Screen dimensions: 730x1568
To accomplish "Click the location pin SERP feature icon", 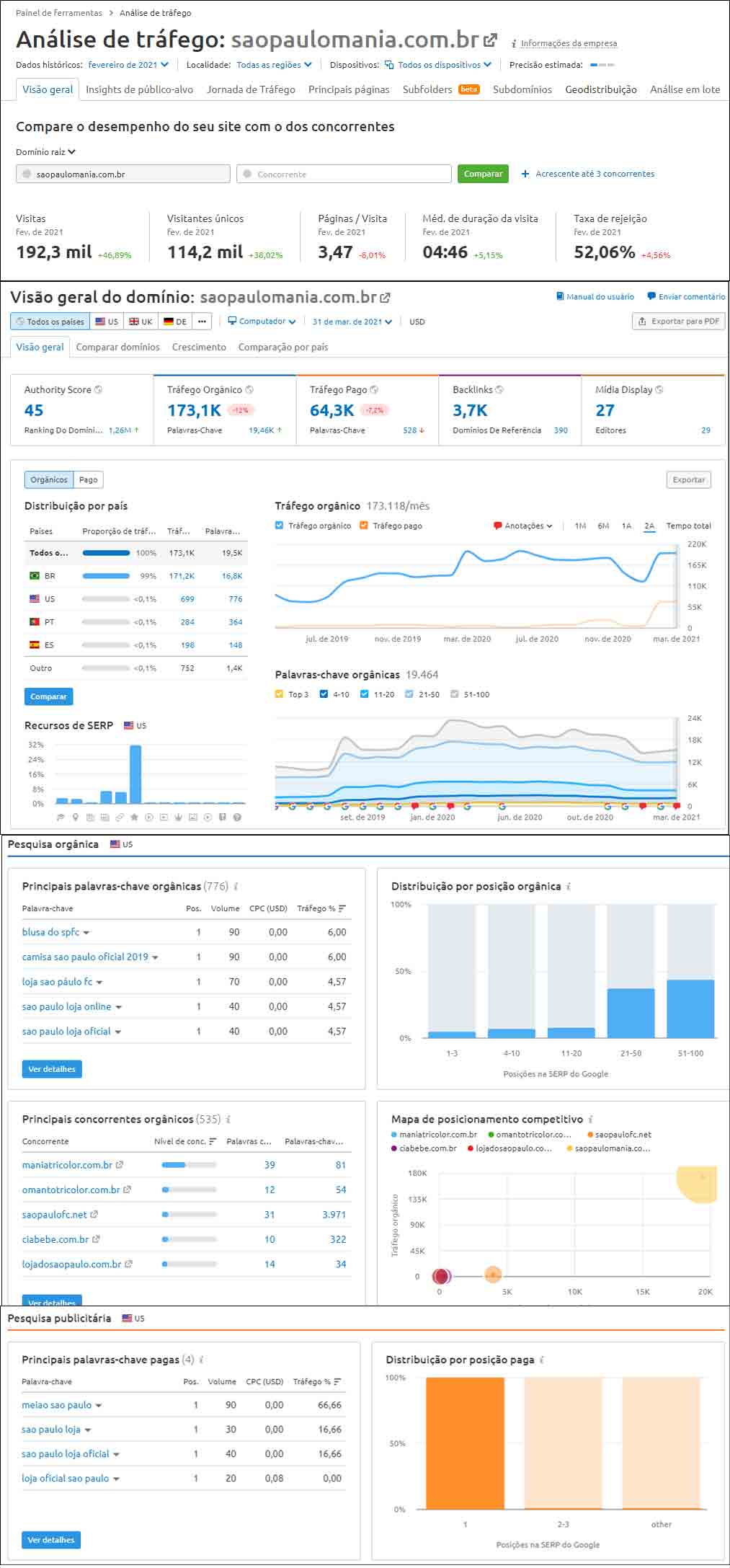I will pos(76,818).
